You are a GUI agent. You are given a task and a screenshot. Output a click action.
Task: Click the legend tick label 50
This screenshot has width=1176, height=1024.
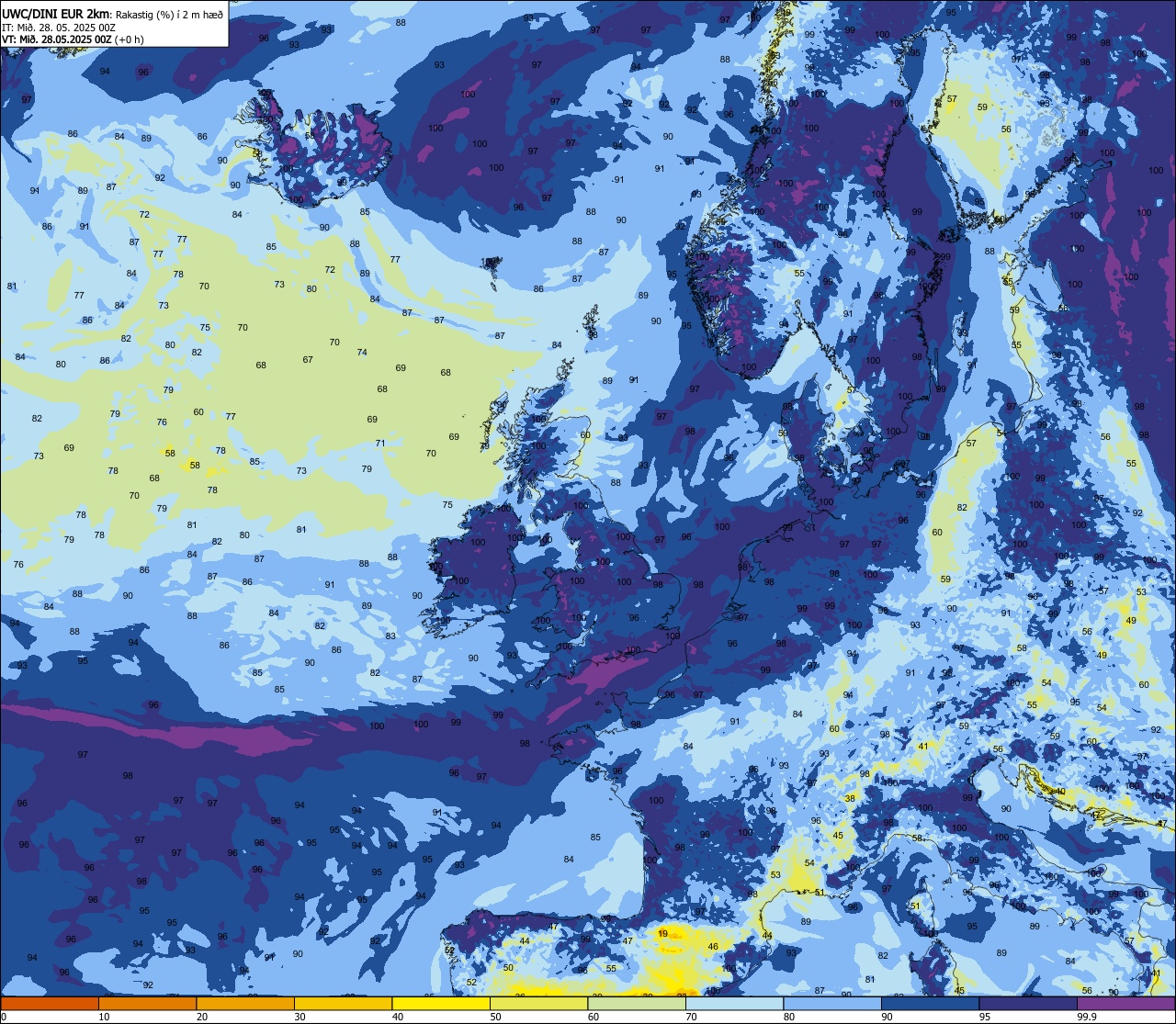pos(495,1017)
